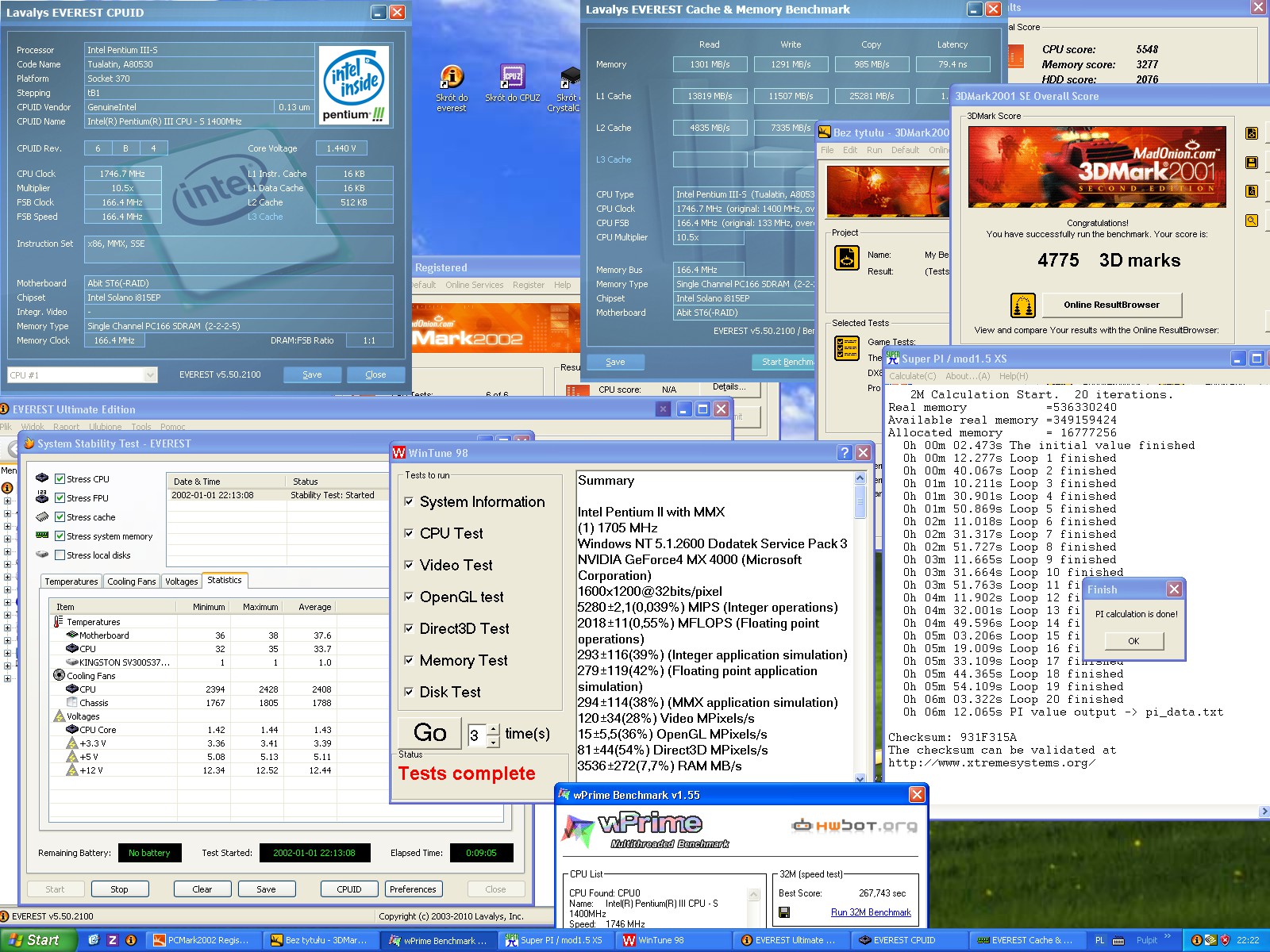Click the yellow trees icon beside Online ResultBrowser
The height and width of the screenshot is (952, 1270).
coord(1022,305)
